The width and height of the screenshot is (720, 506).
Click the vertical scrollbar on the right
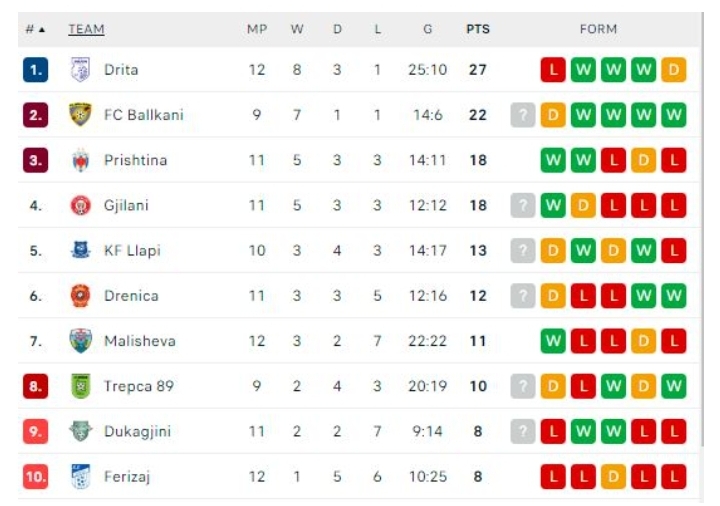tap(702, 230)
